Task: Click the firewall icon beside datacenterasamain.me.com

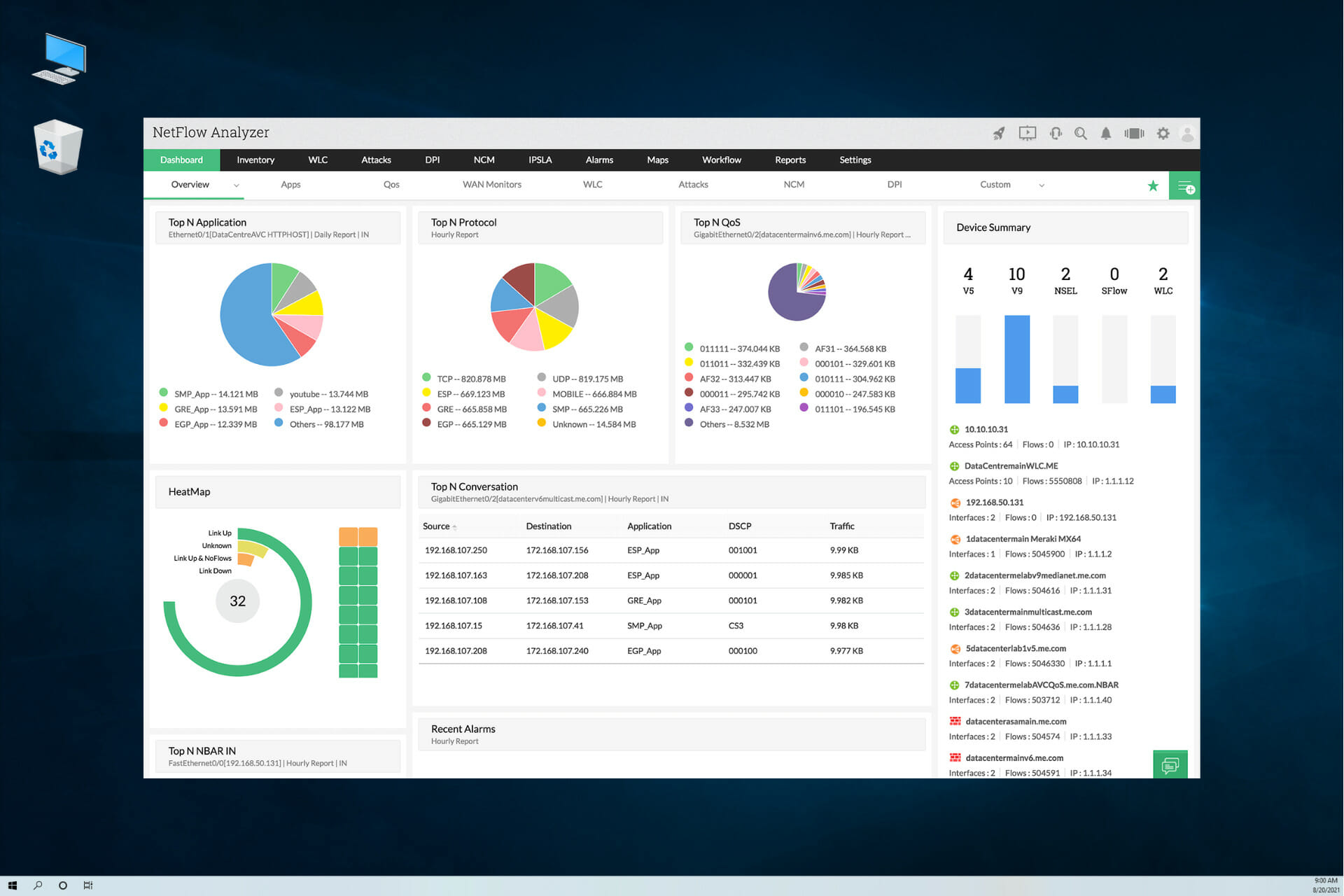Action: pyautogui.click(x=955, y=721)
